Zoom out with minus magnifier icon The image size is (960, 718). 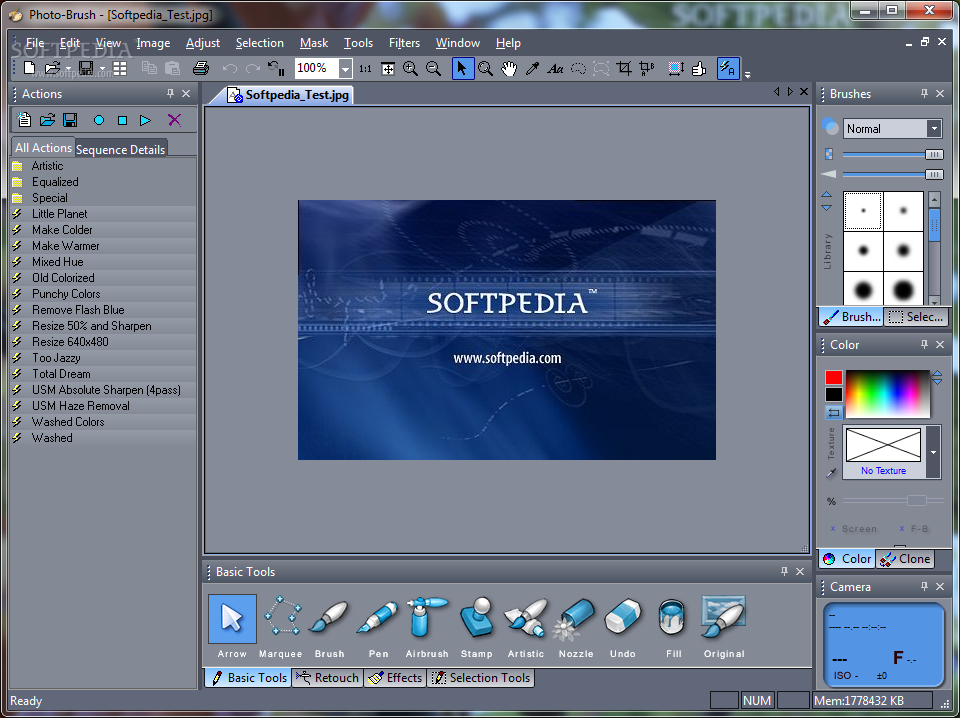pos(433,69)
